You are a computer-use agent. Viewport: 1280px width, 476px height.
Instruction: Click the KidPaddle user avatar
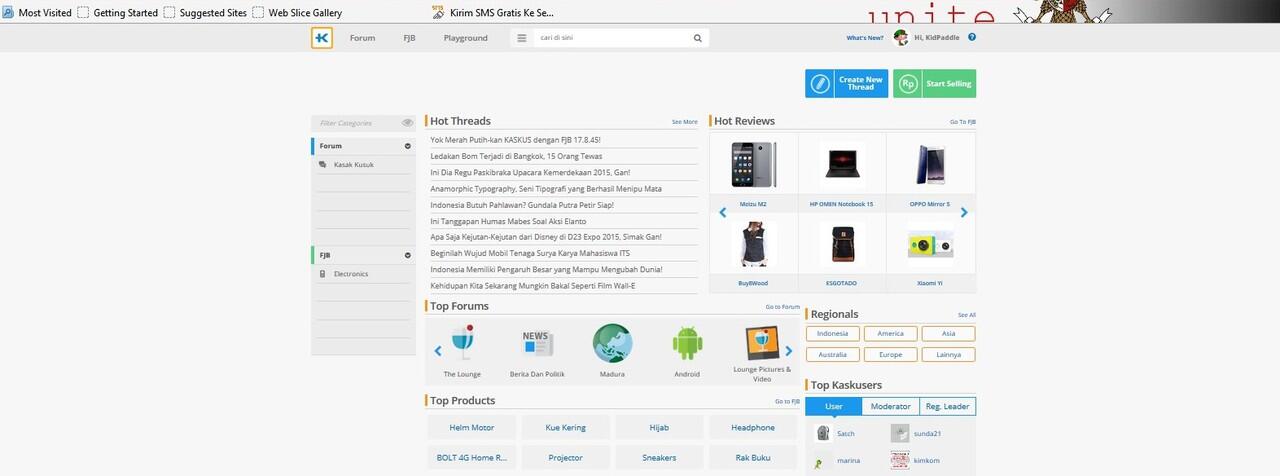[x=901, y=37]
